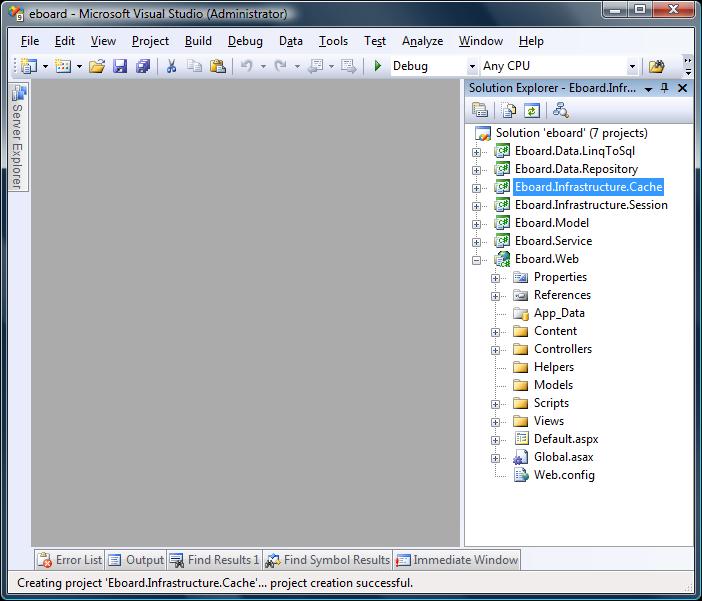Expand the Eboard.Data.LinqToSql project node

click(x=476, y=152)
